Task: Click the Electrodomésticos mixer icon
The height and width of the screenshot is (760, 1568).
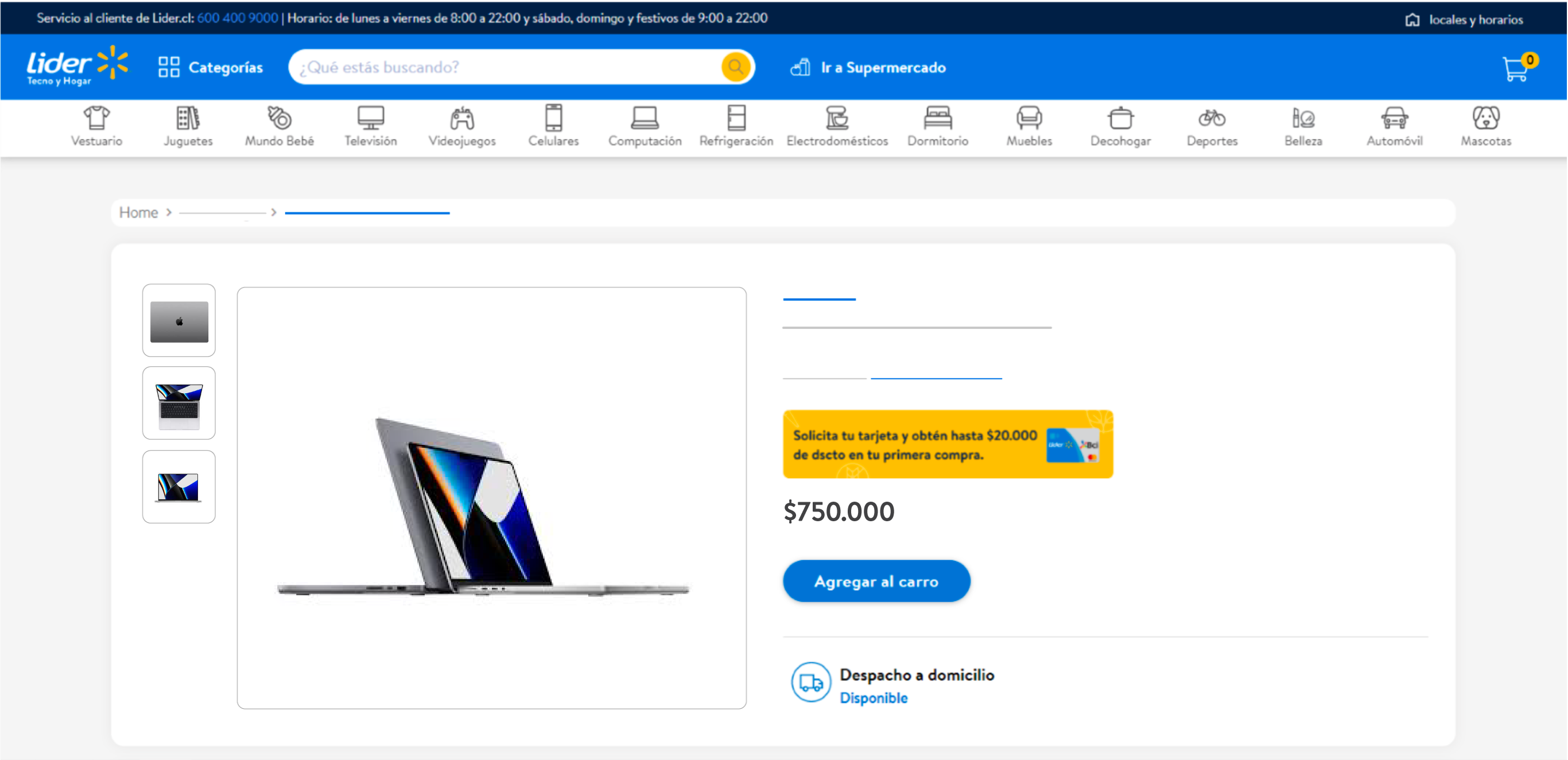Action: pos(837,118)
